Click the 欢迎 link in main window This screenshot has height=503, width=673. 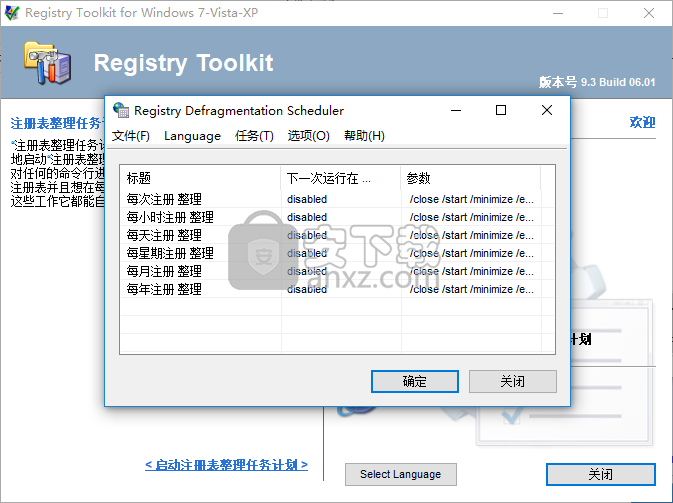pos(642,122)
